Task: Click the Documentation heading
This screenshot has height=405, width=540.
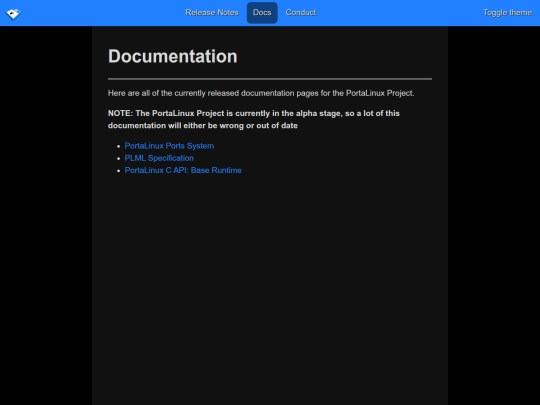Action: 173,56
